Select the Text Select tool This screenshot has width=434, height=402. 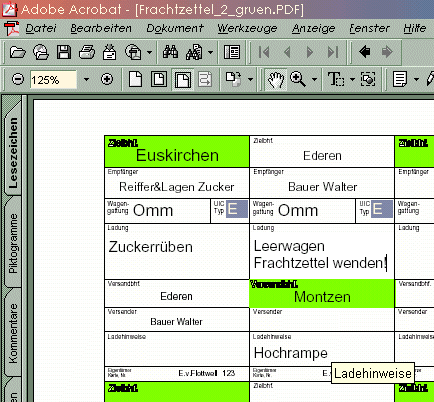336,79
